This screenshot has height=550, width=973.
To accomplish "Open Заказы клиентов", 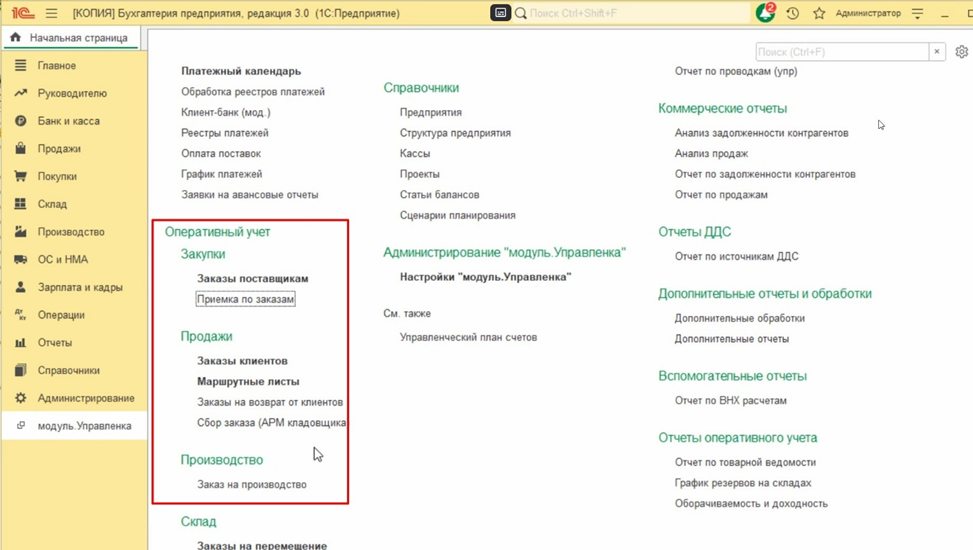I will coord(242,361).
